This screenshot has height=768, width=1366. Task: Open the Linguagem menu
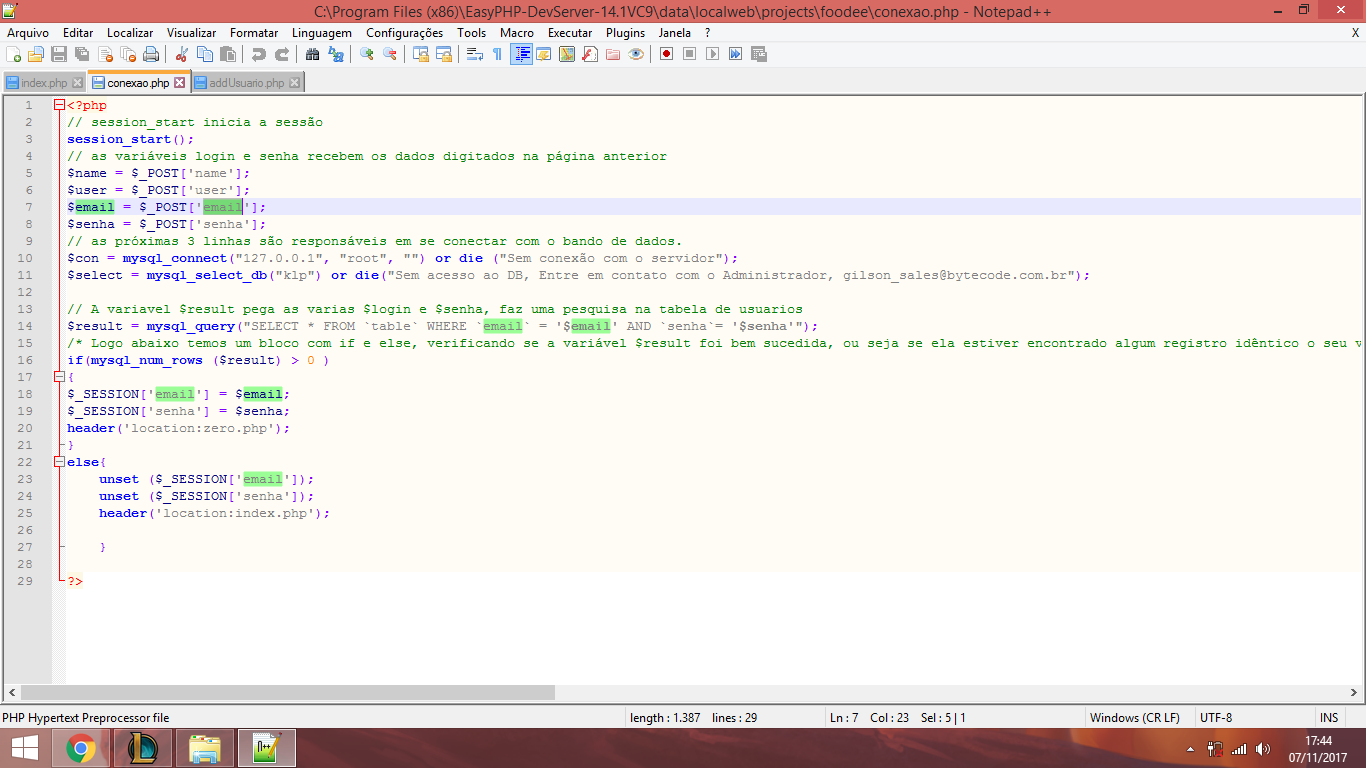point(322,33)
